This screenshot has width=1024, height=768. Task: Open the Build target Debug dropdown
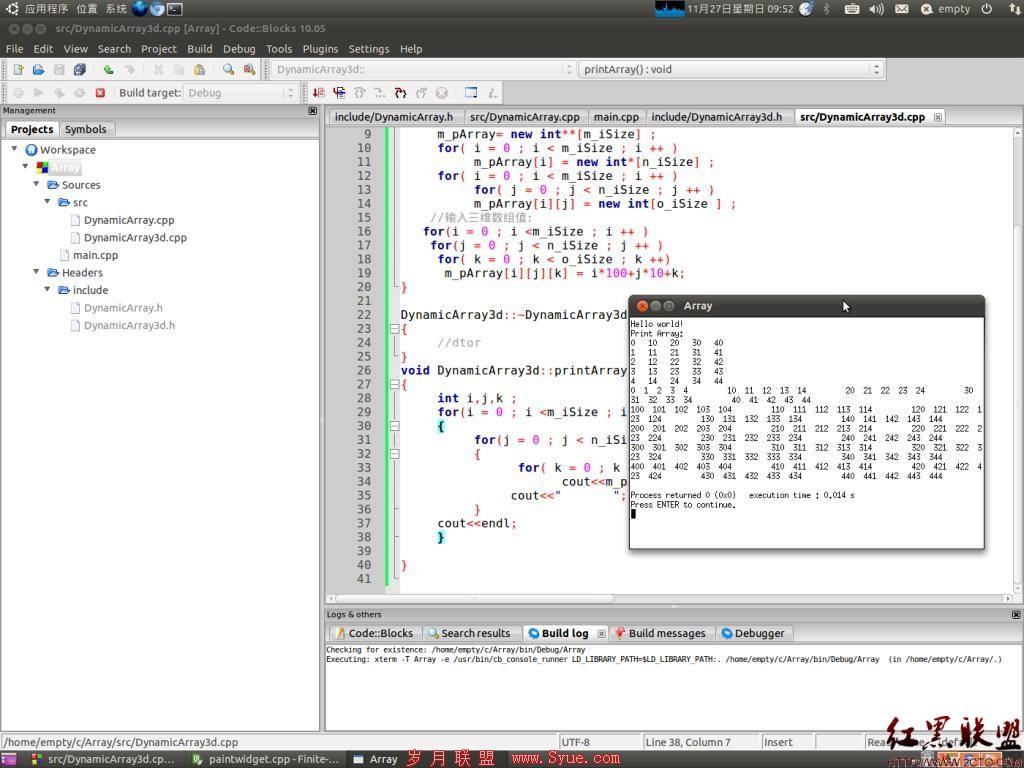pos(240,93)
